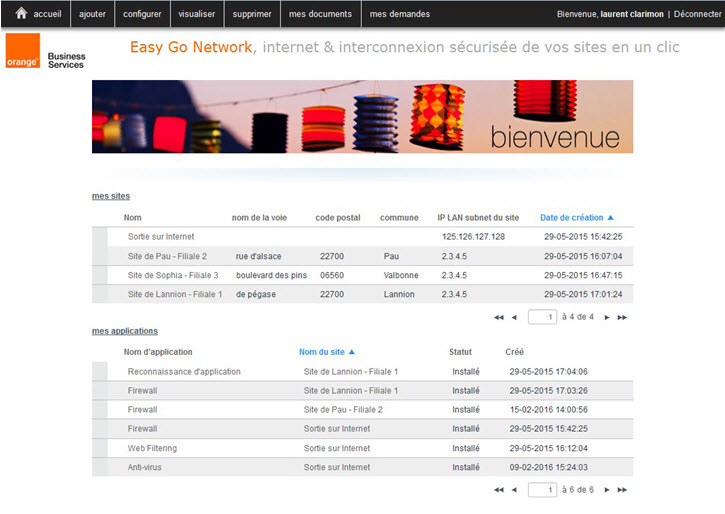Select Firewall created 29-05-2015 17:03:26
Screen dimensions: 725x514
362,391
